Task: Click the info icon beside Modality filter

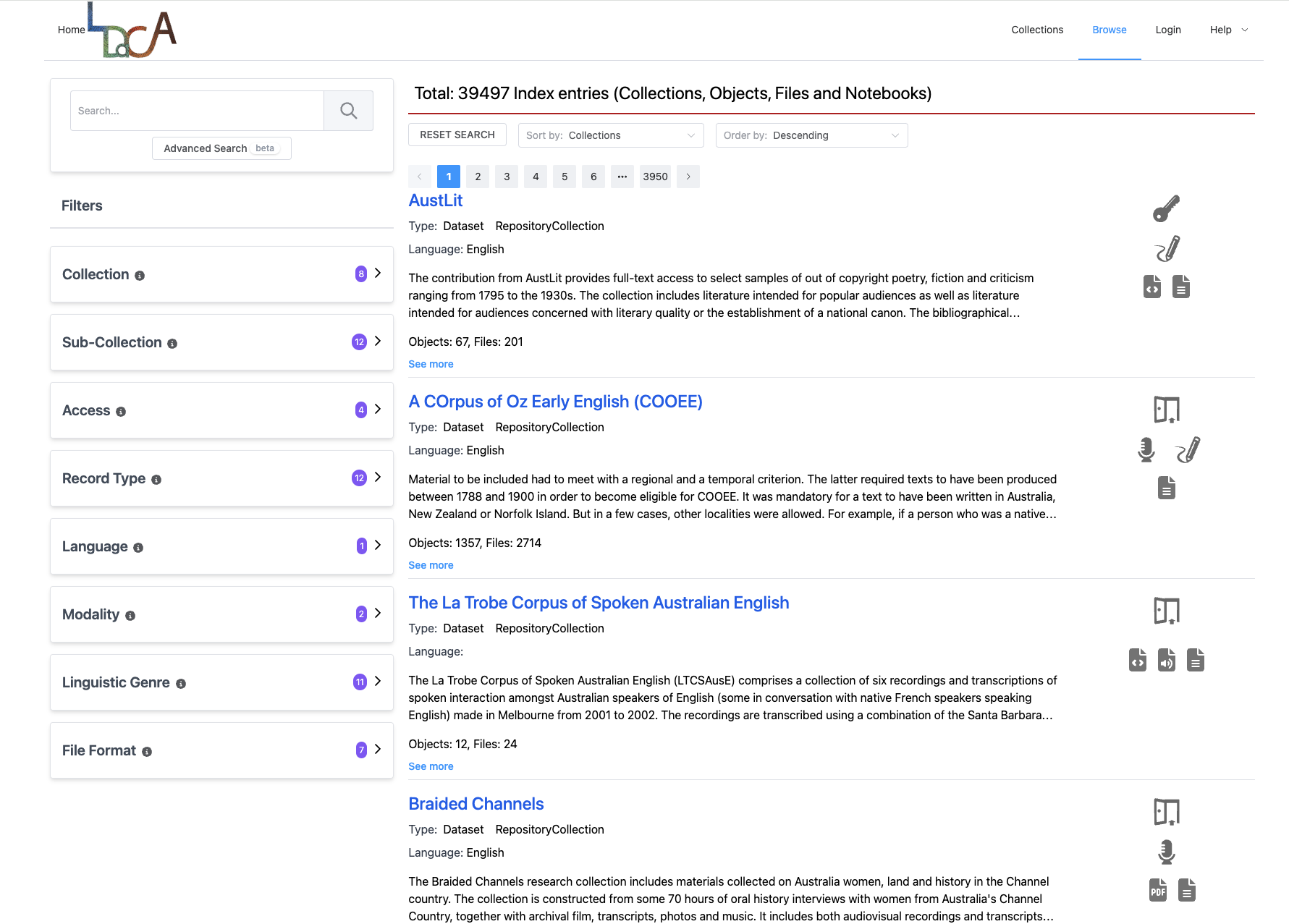Action: (x=130, y=616)
